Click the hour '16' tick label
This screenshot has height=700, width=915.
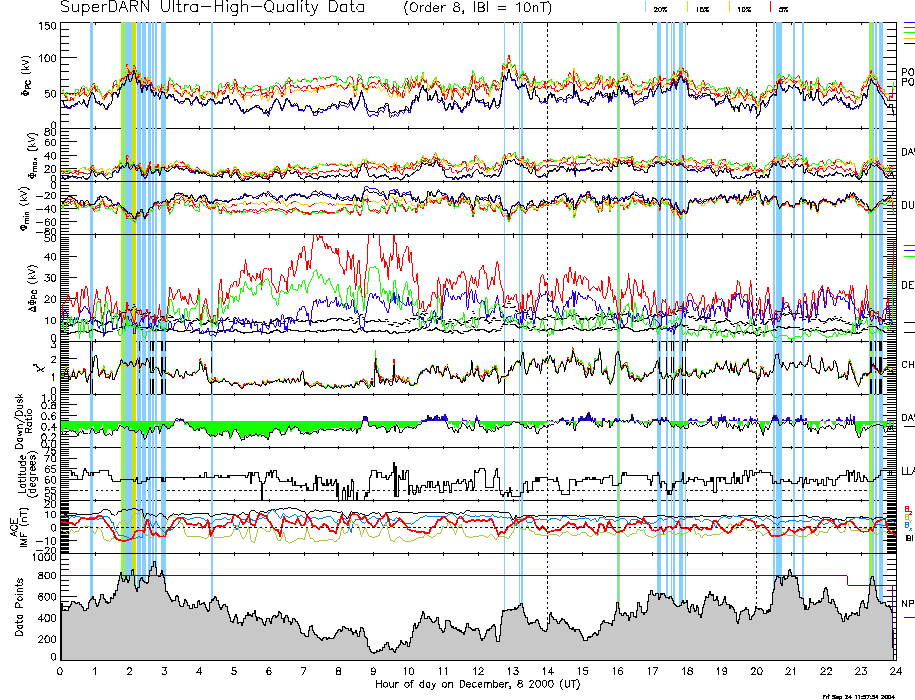(617, 671)
